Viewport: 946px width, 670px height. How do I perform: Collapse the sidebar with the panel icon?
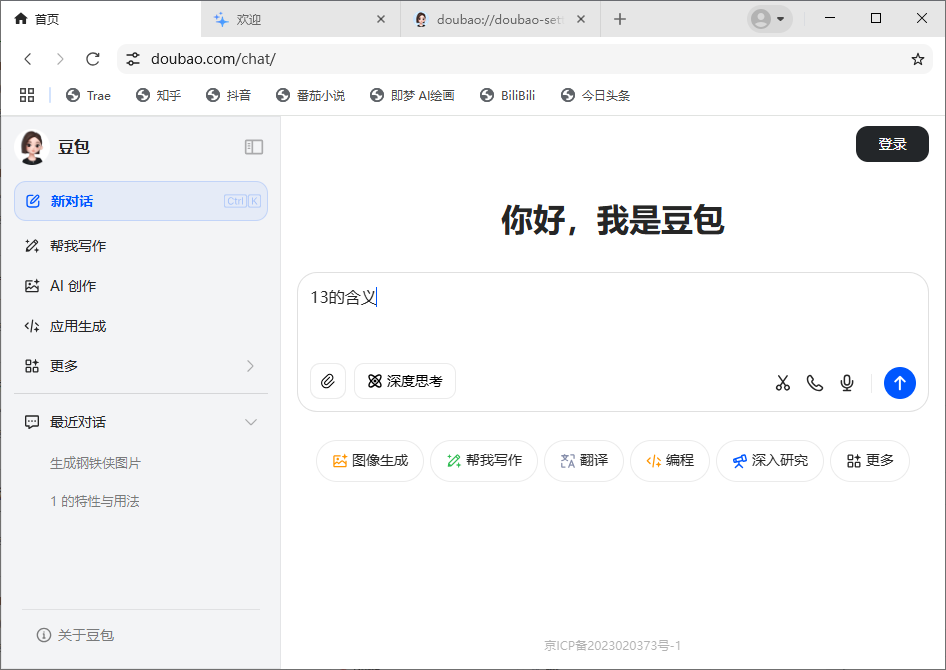click(x=253, y=147)
